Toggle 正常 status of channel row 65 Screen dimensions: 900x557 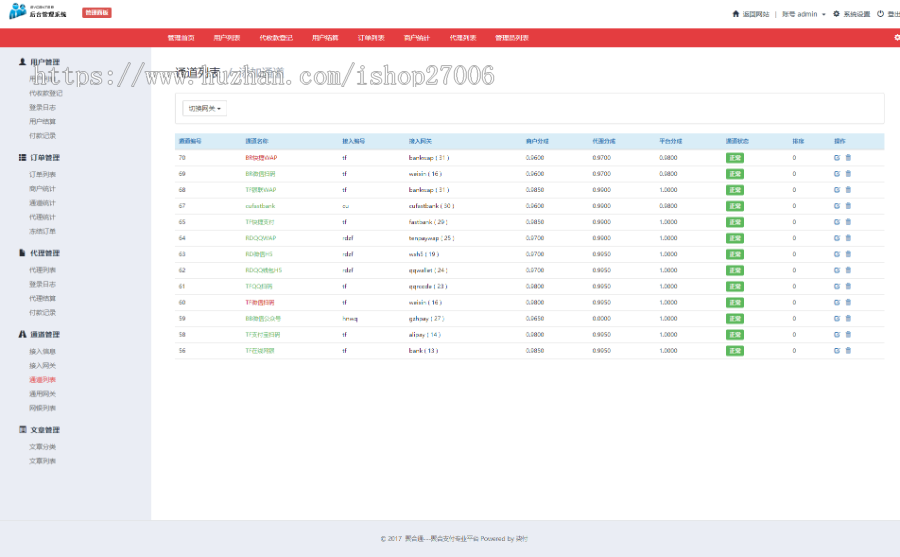[735, 222]
